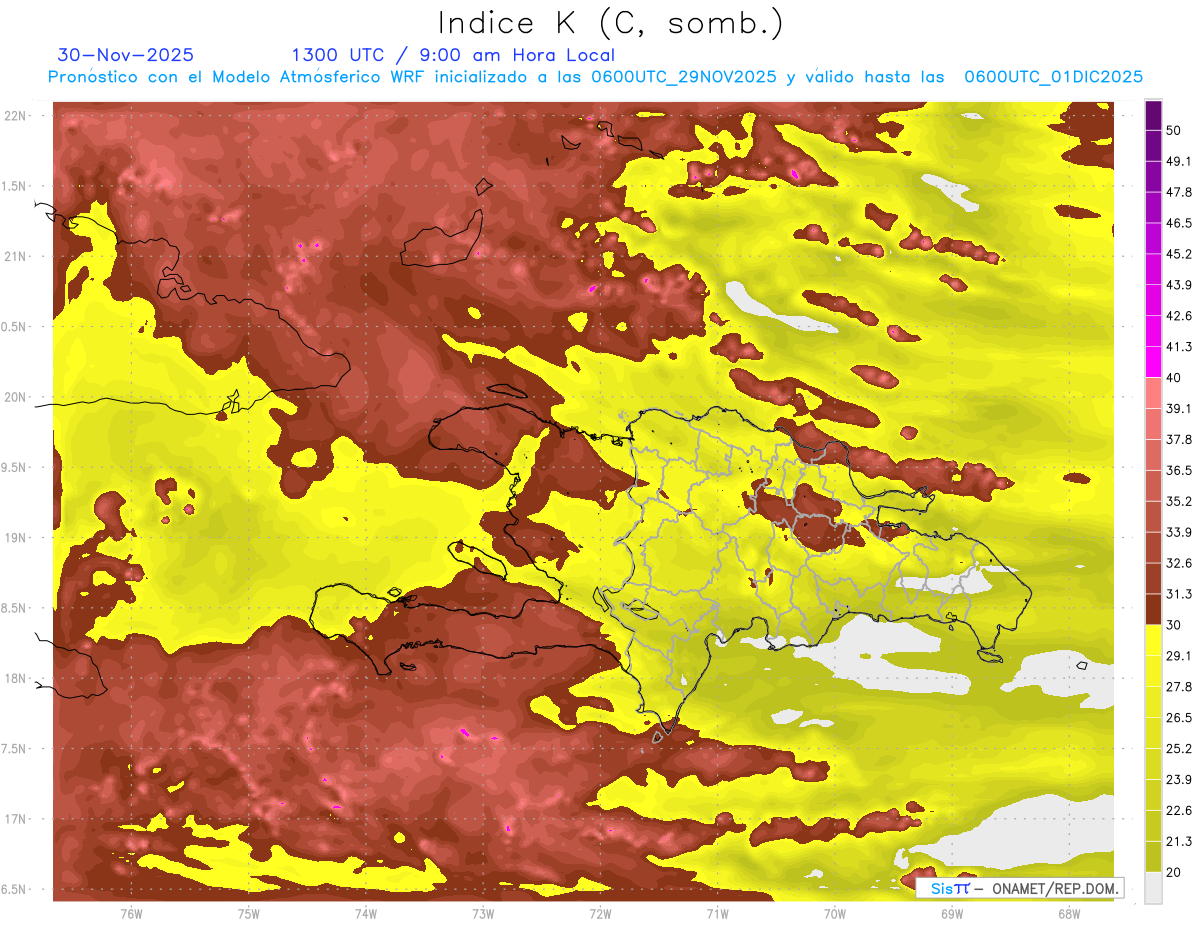Screen dimensions: 1200x927
Task: Click the colorbar value "42.6"
Action: (1178, 316)
